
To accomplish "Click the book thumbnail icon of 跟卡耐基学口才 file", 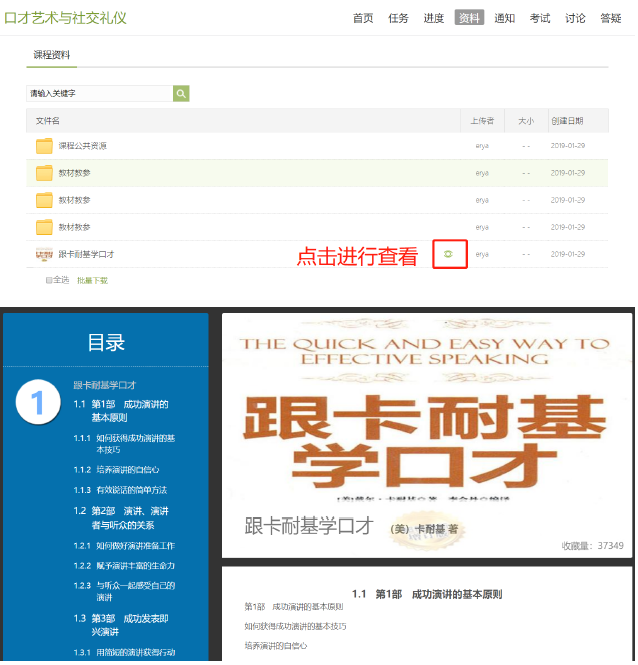I will [x=44, y=255].
